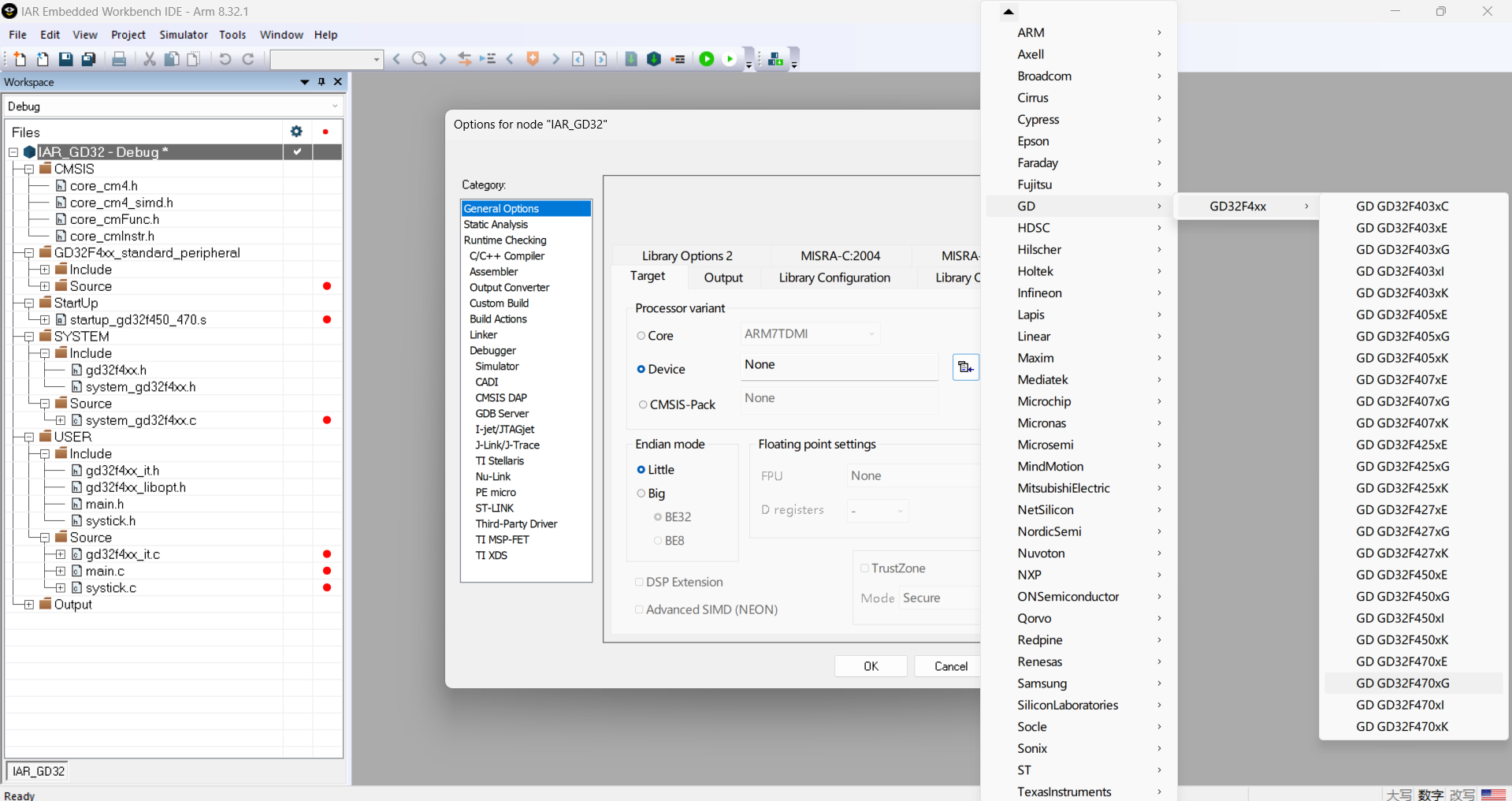Image resolution: width=1512 pixels, height=801 pixels.
Task: Select the C/C++ Compiler category
Action: point(507,256)
